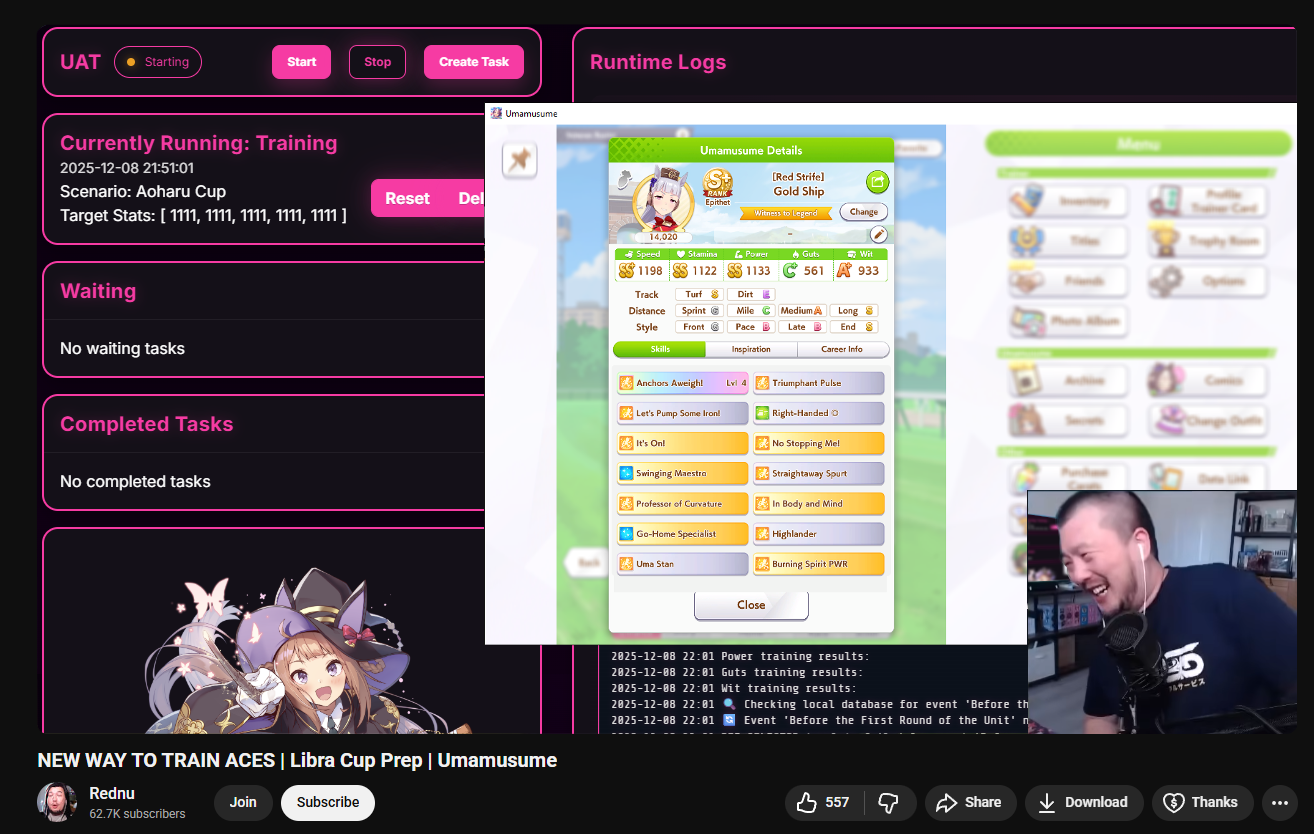Image resolution: width=1314 pixels, height=834 pixels.
Task: Click the pencil edit icon under Change
Action: (878, 234)
